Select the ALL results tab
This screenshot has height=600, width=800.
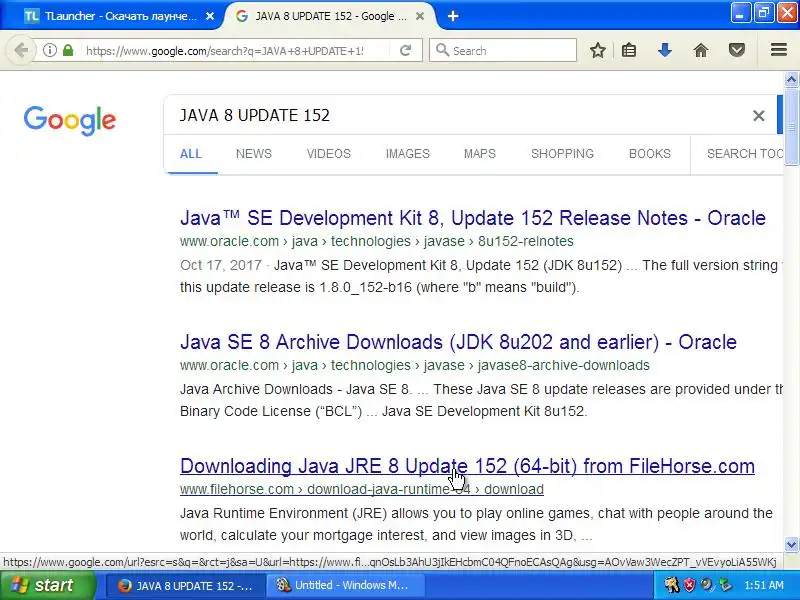point(191,154)
